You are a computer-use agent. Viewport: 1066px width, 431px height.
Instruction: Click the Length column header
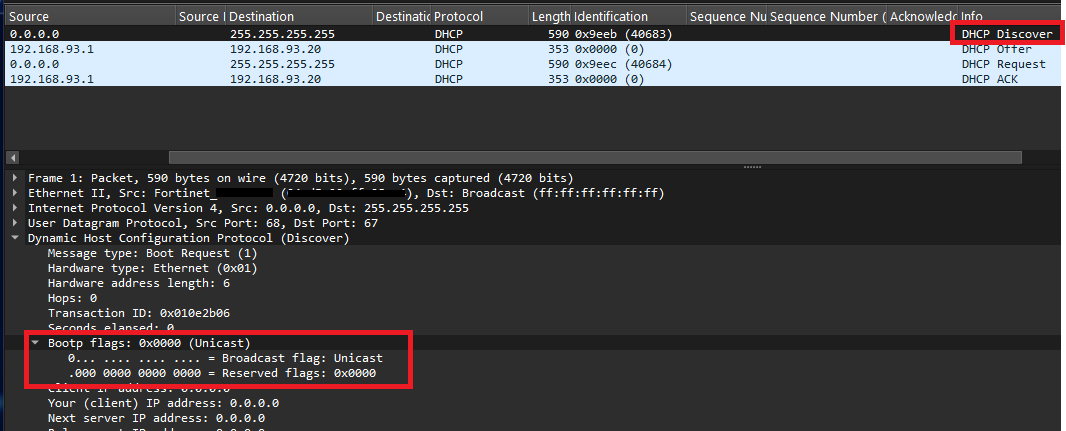click(550, 16)
